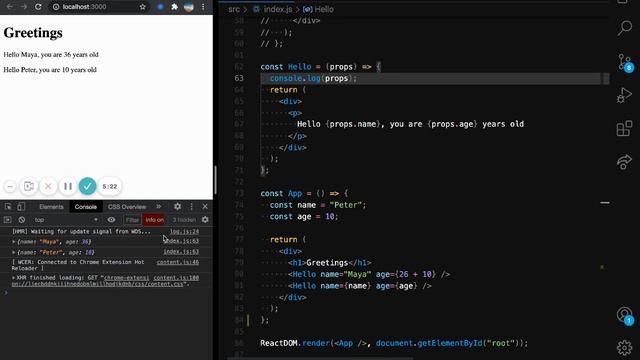Click the console.log(props) line in the editor
The image size is (640, 360).
point(430,78)
